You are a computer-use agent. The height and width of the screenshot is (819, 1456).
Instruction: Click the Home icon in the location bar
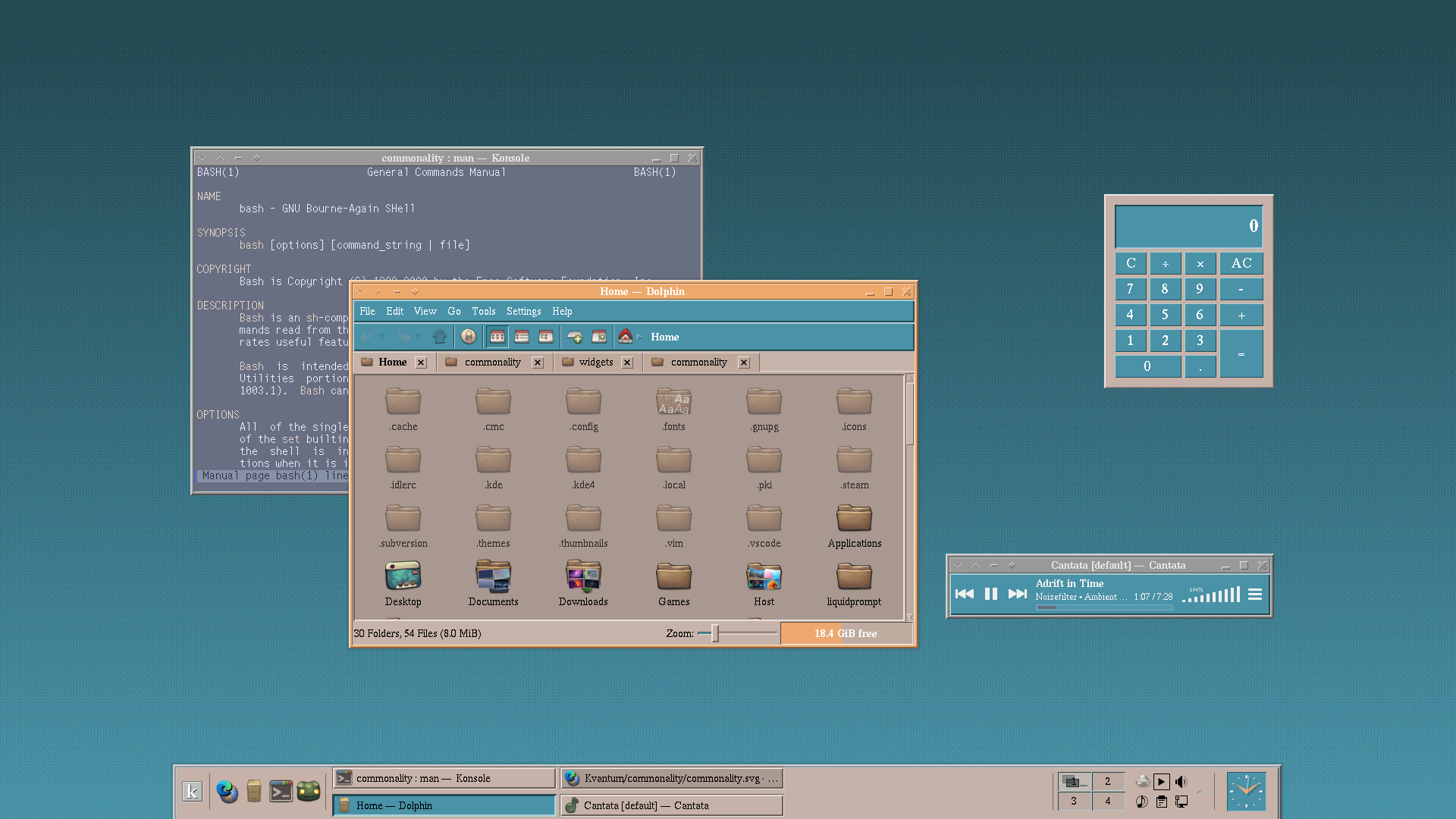coord(625,336)
